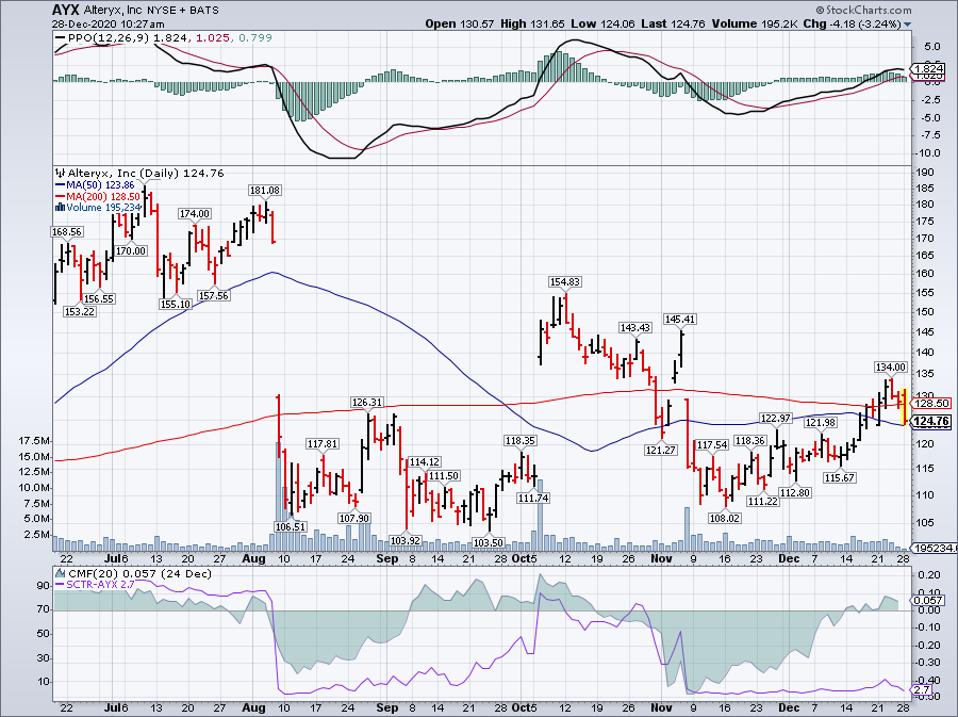Click the 121.98 price label
The height and width of the screenshot is (717, 958).
click(821, 423)
